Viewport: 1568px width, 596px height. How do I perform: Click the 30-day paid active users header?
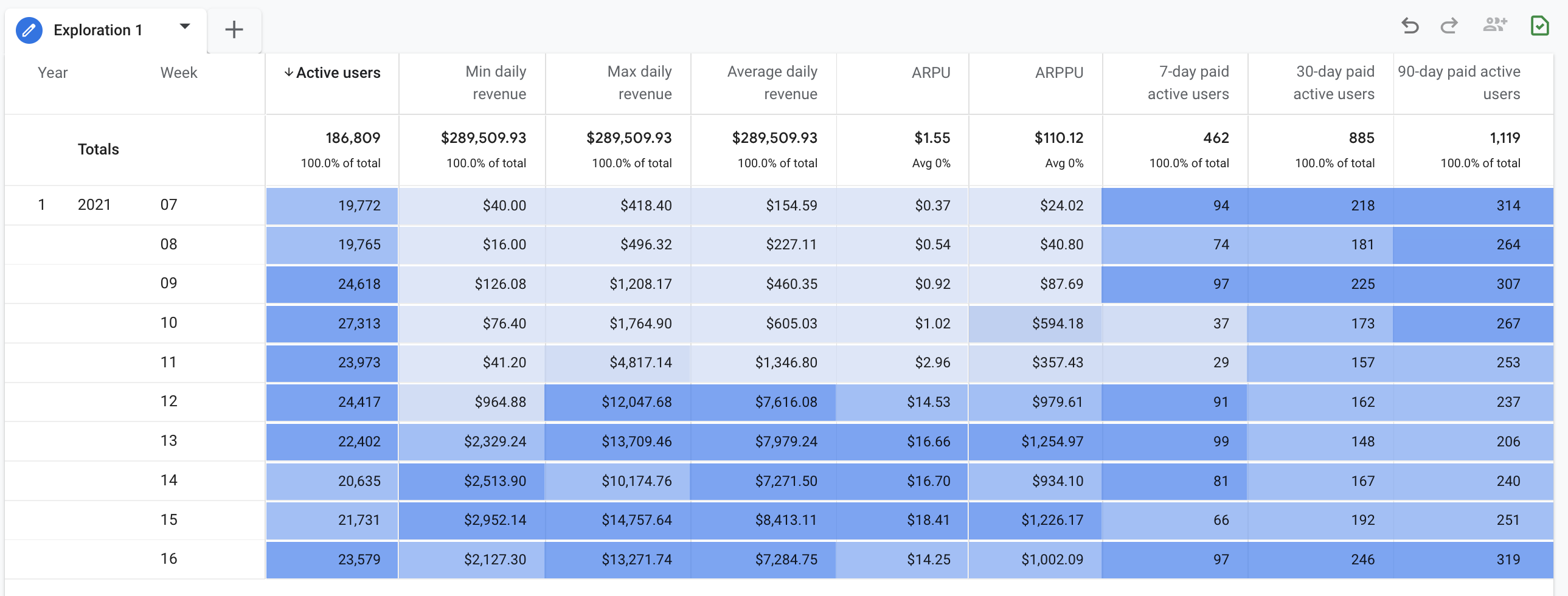point(1334,83)
